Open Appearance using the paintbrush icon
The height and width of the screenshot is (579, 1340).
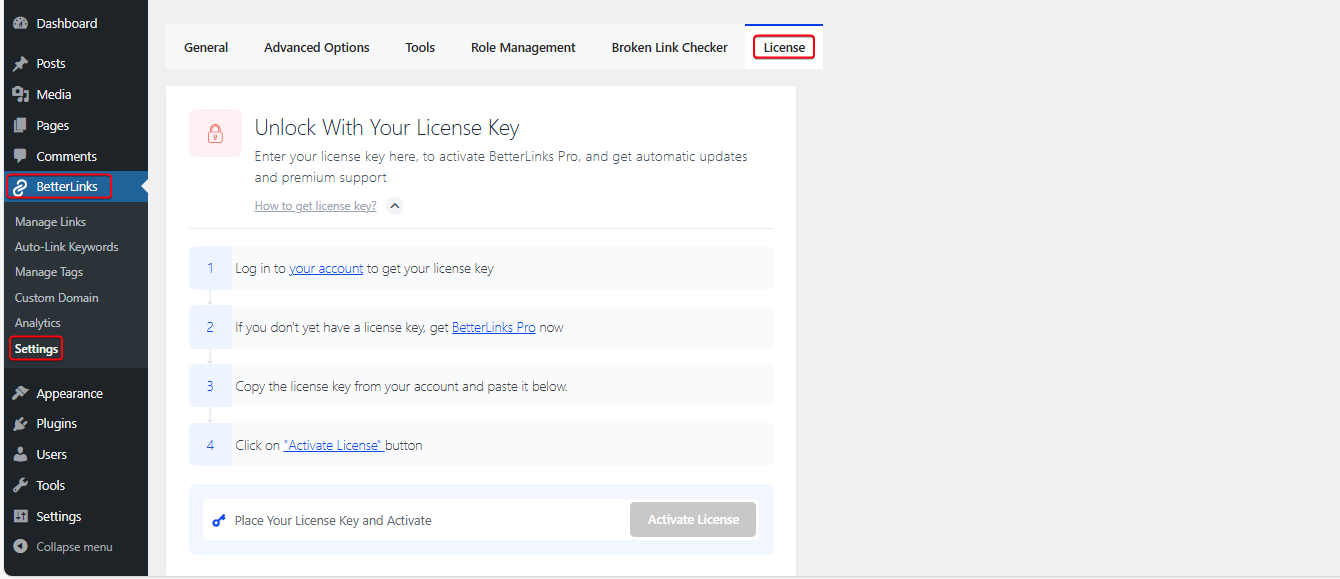point(21,392)
